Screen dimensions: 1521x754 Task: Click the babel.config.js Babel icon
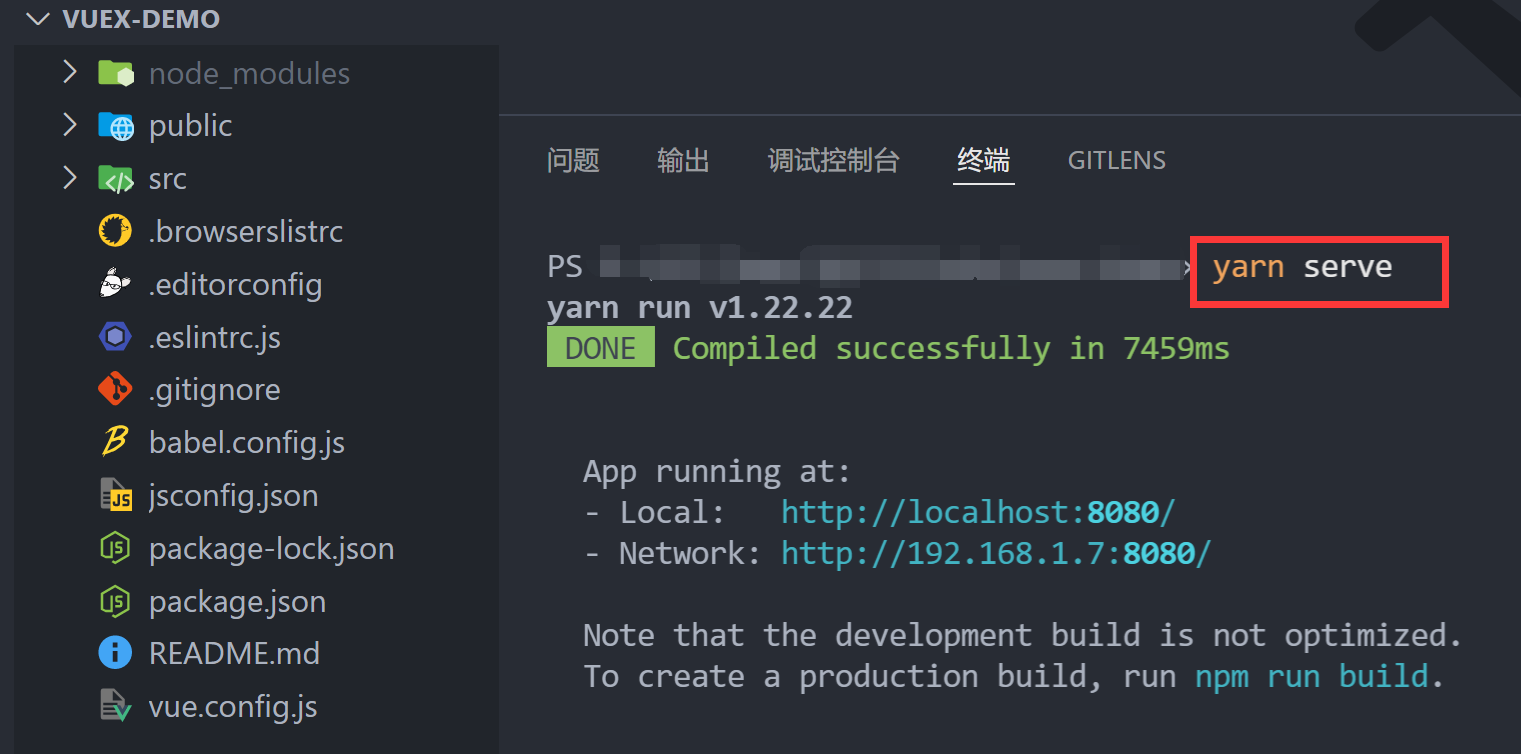pyautogui.click(x=115, y=442)
